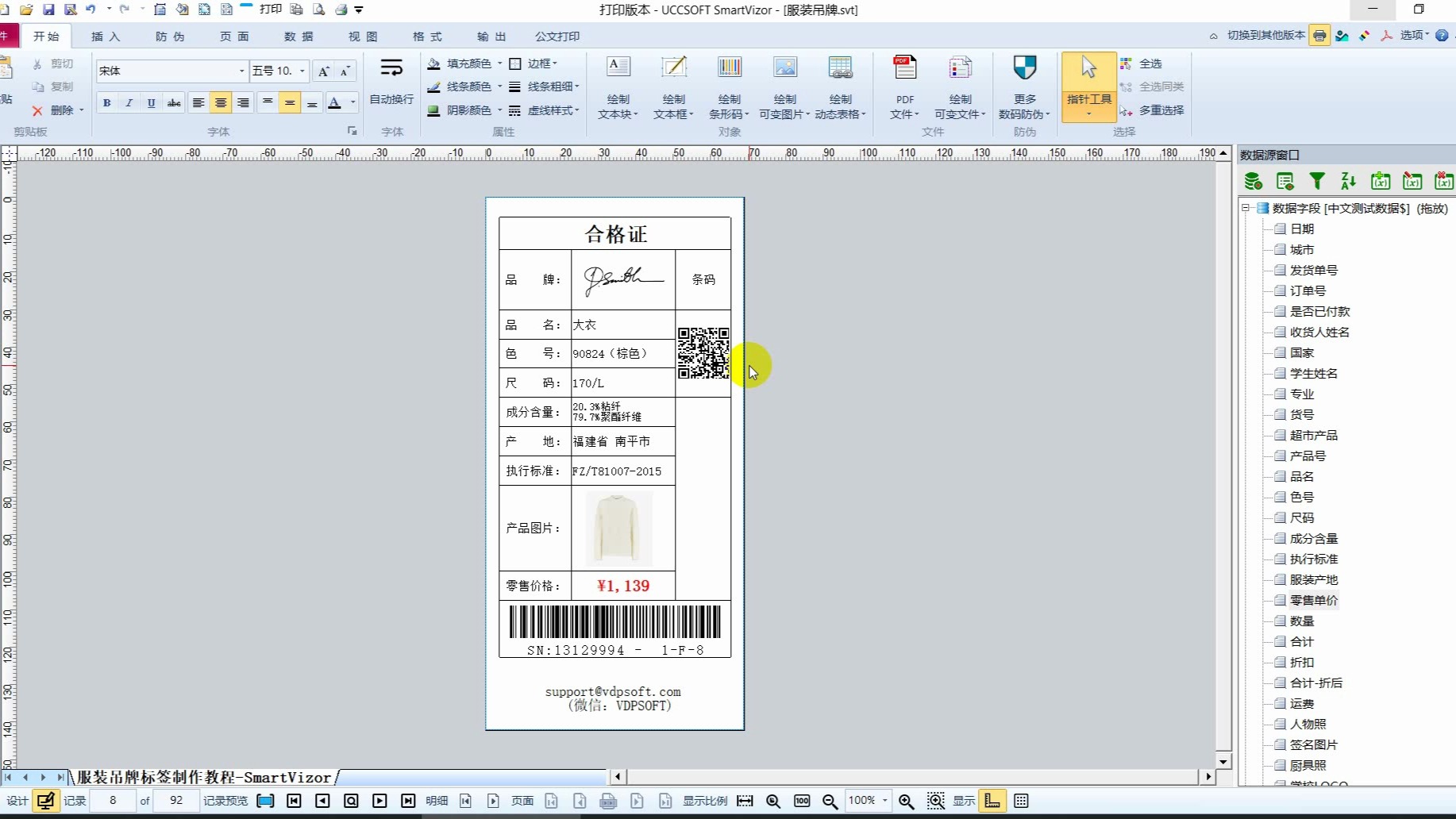
Task: Open the 绘制动态表格 dynamic table tool
Action: 841,87
